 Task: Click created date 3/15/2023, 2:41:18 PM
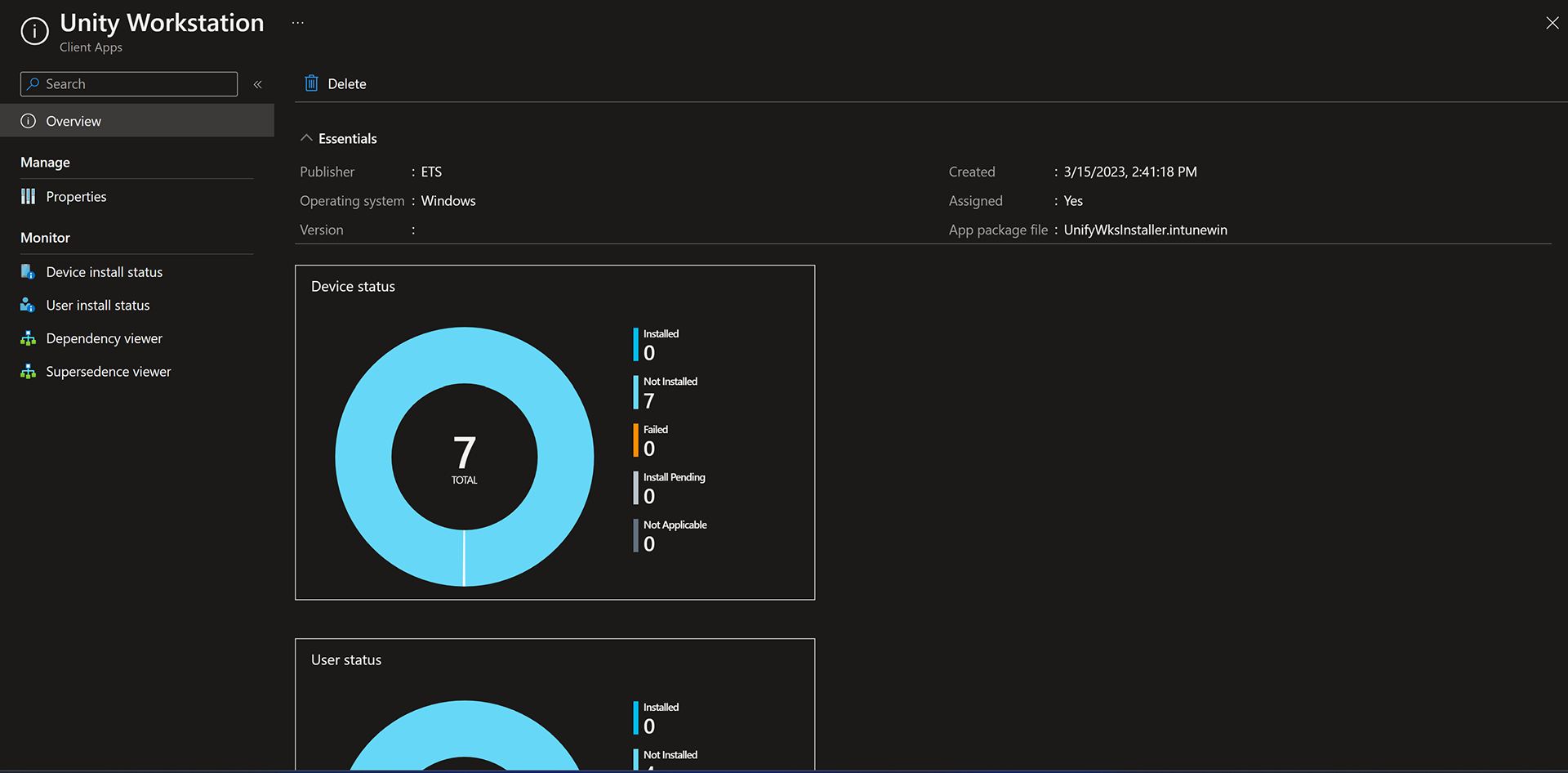pyautogui.click(x=1130, y=172)
